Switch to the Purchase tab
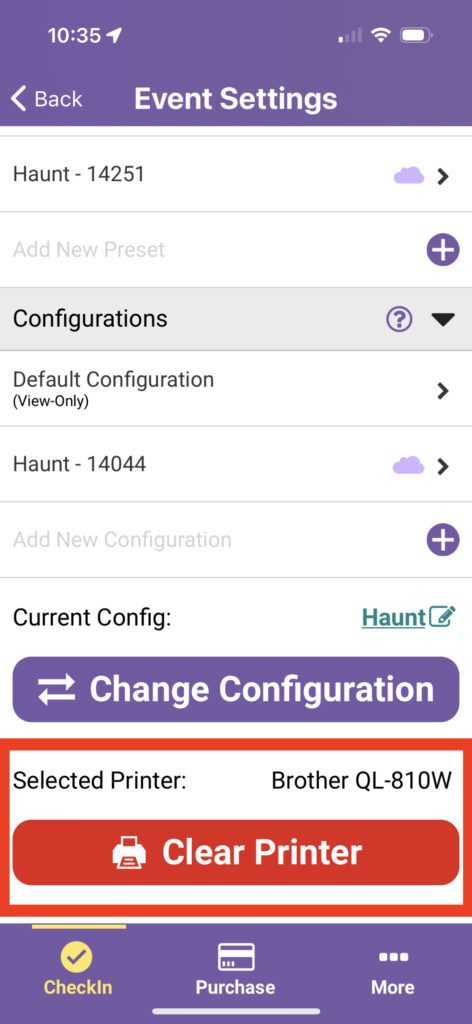Screen dimensions: 472x1024 [236, 969]
